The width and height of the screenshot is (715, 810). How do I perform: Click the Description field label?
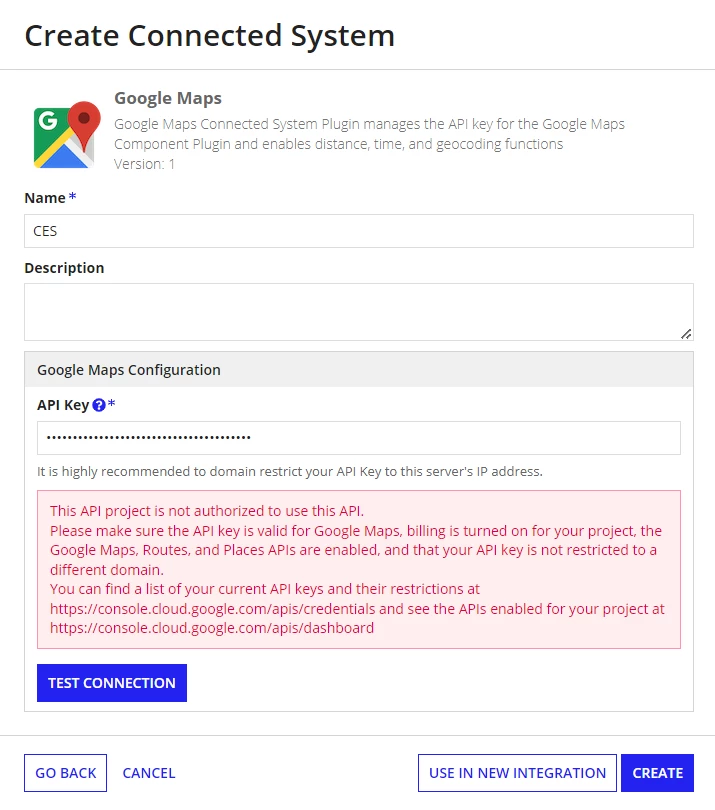click(x=64, y=268)
